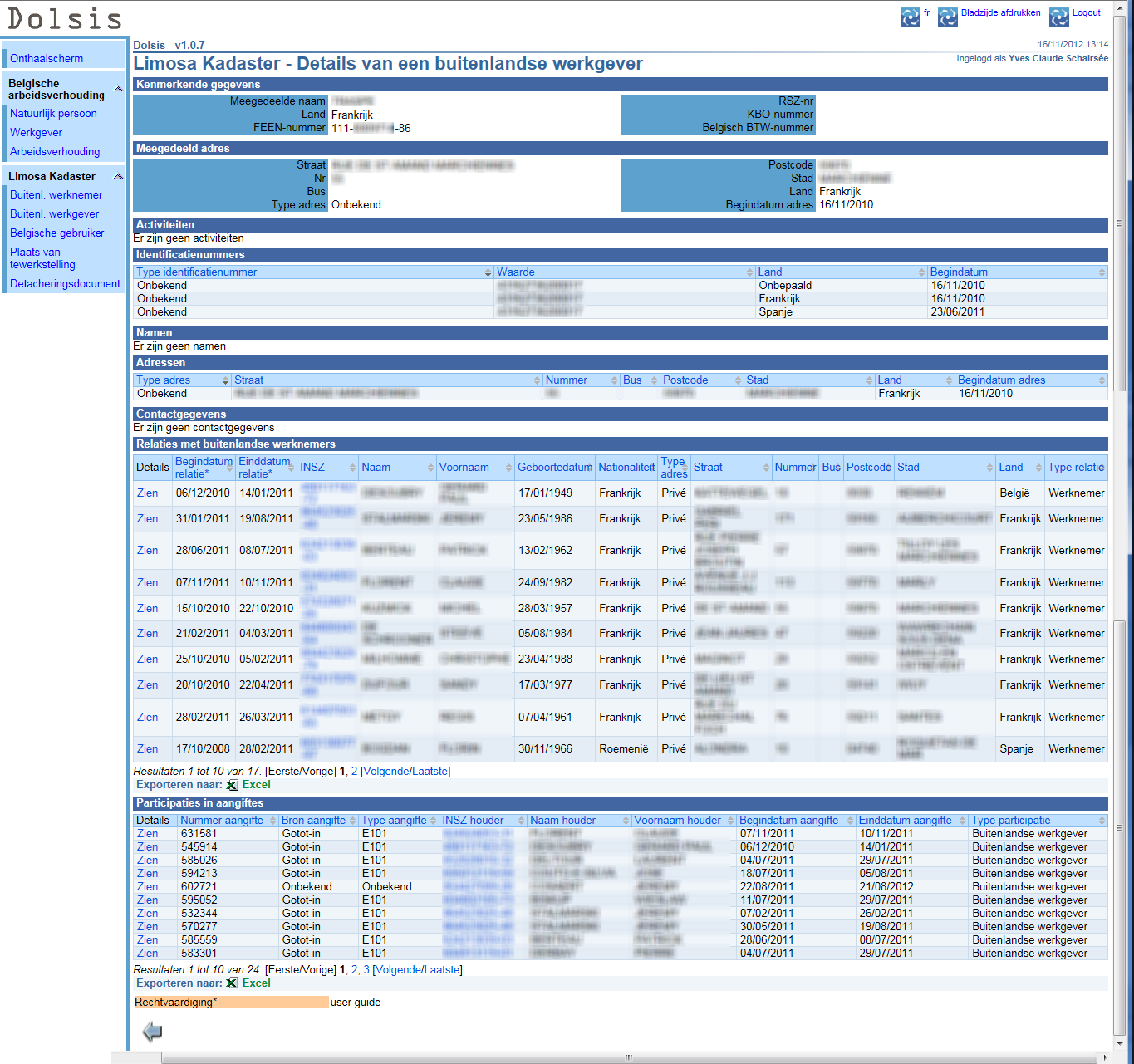Click Volgende under the werknemers results
The width and height of the screenshot is (1134, 1064).
click(x=386, y=771)
